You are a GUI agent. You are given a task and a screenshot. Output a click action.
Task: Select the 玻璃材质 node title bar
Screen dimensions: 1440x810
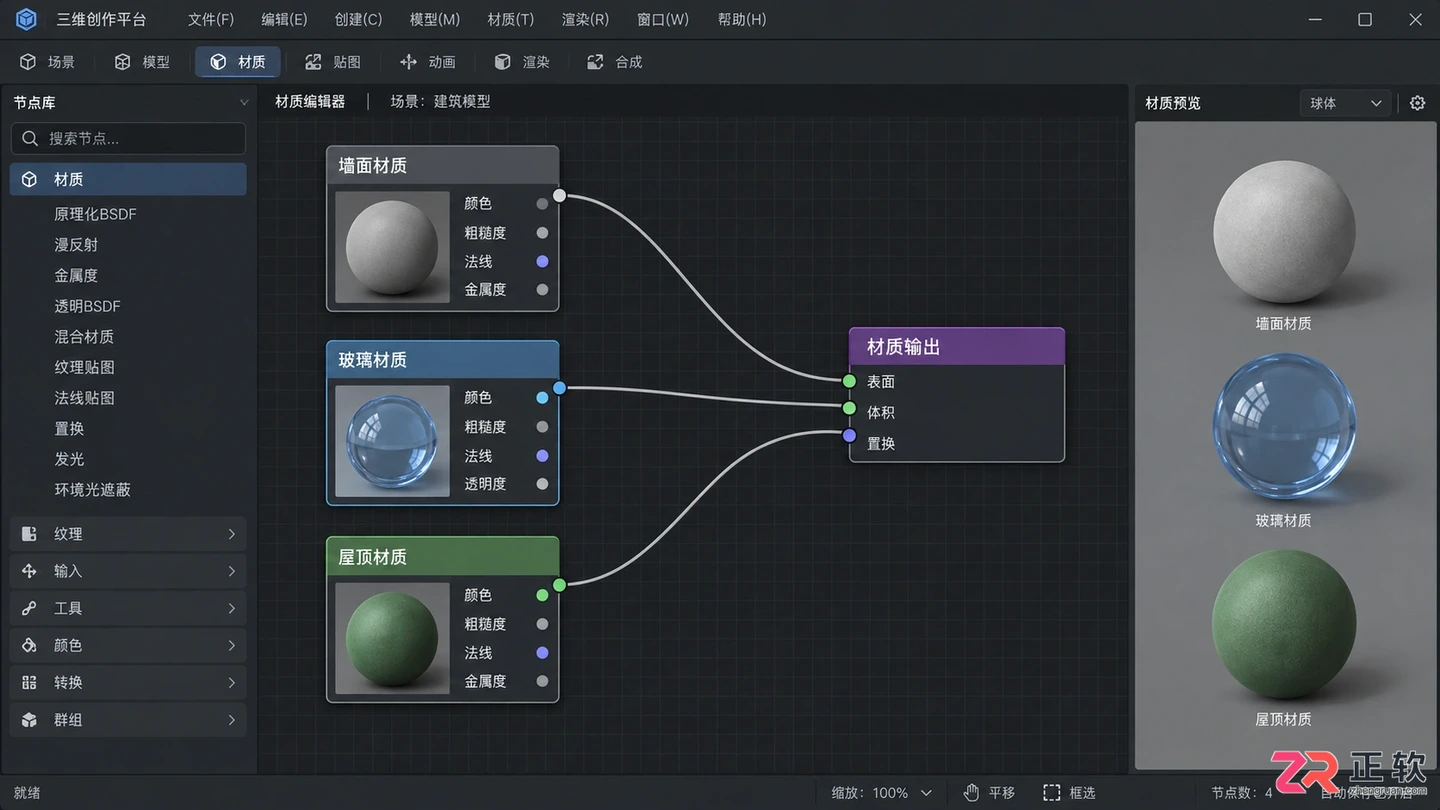coord(442,360)
